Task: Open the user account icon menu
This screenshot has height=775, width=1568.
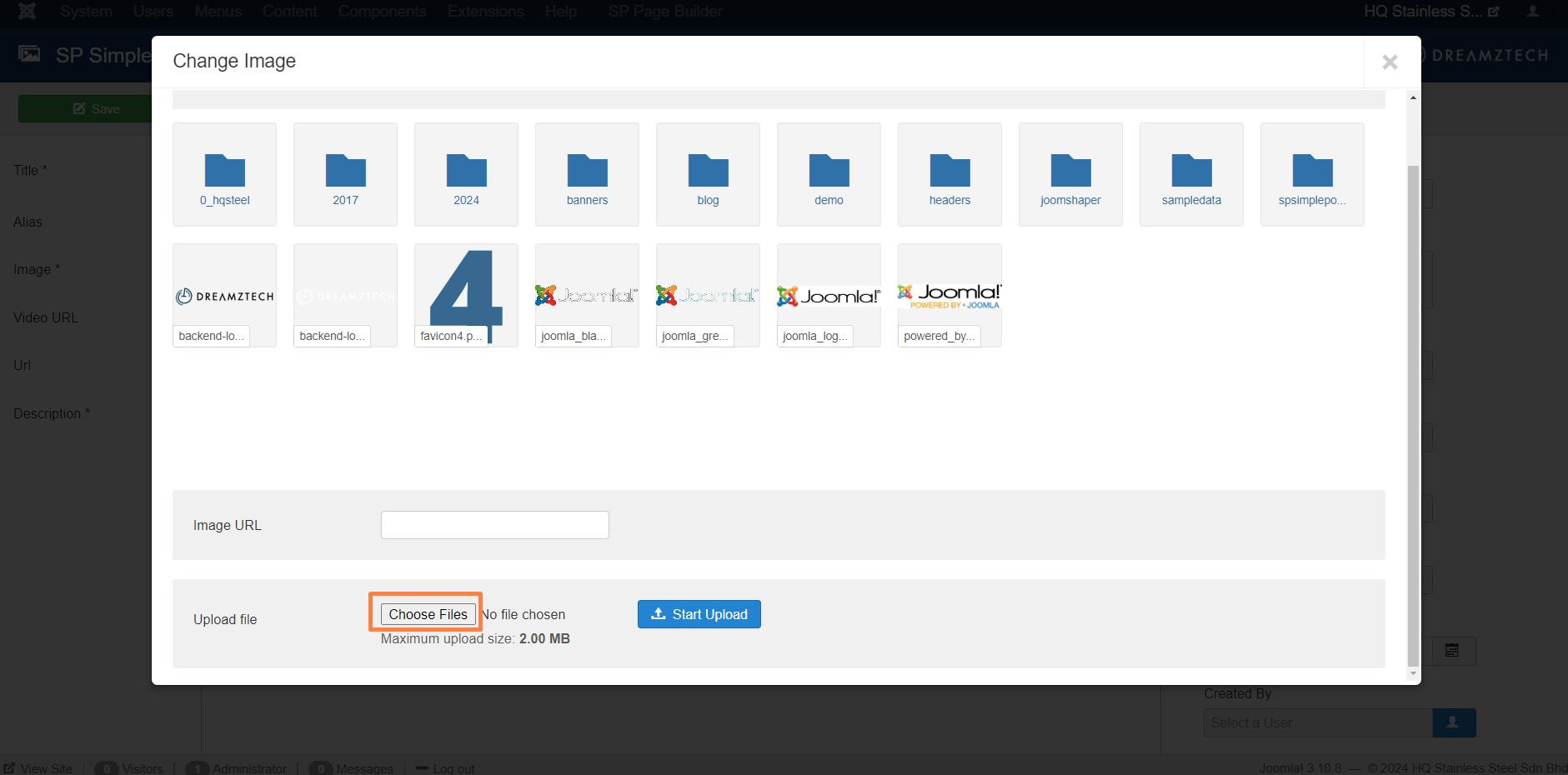Action: [1532, 12]
